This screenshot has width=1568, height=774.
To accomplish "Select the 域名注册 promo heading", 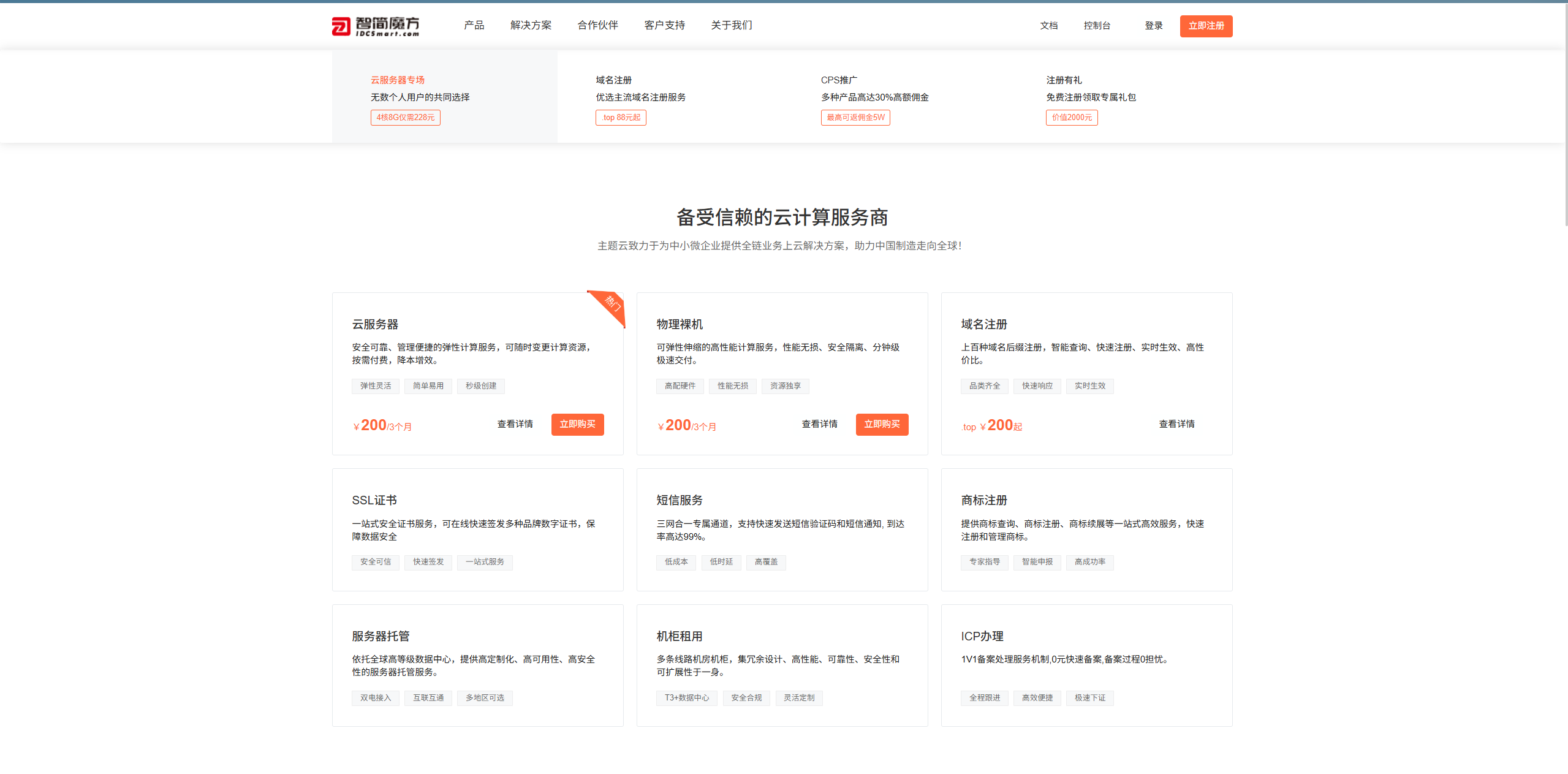I will [x=613, y=80].
